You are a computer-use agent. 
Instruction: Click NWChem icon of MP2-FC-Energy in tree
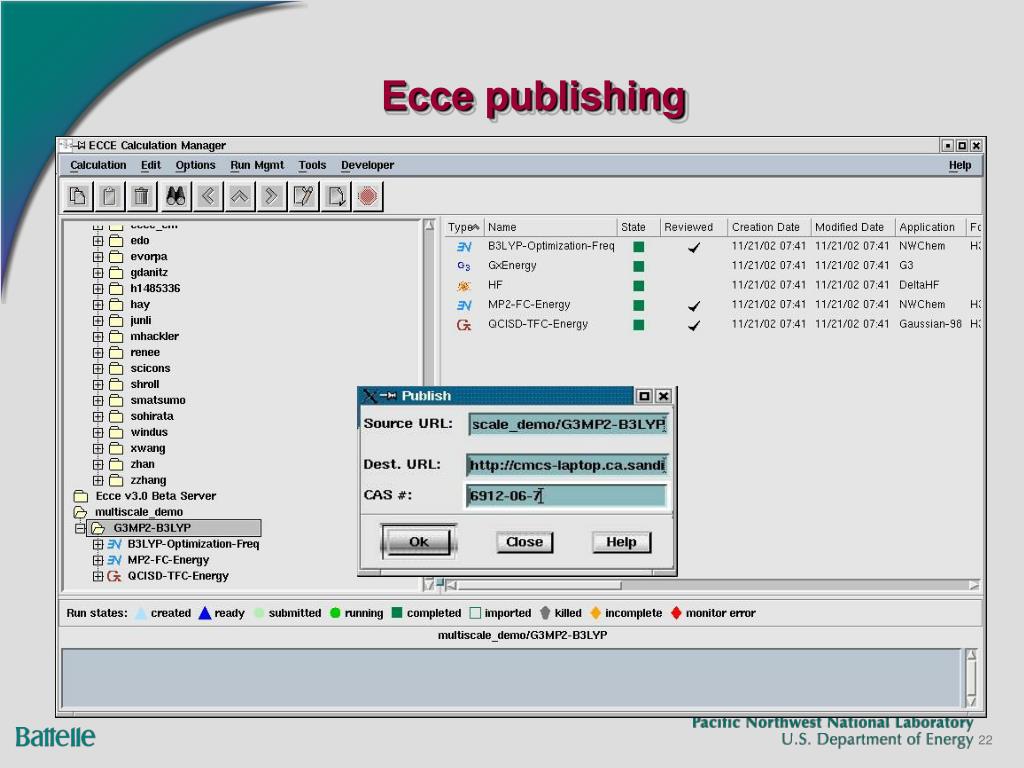click(x=114, y=560)
